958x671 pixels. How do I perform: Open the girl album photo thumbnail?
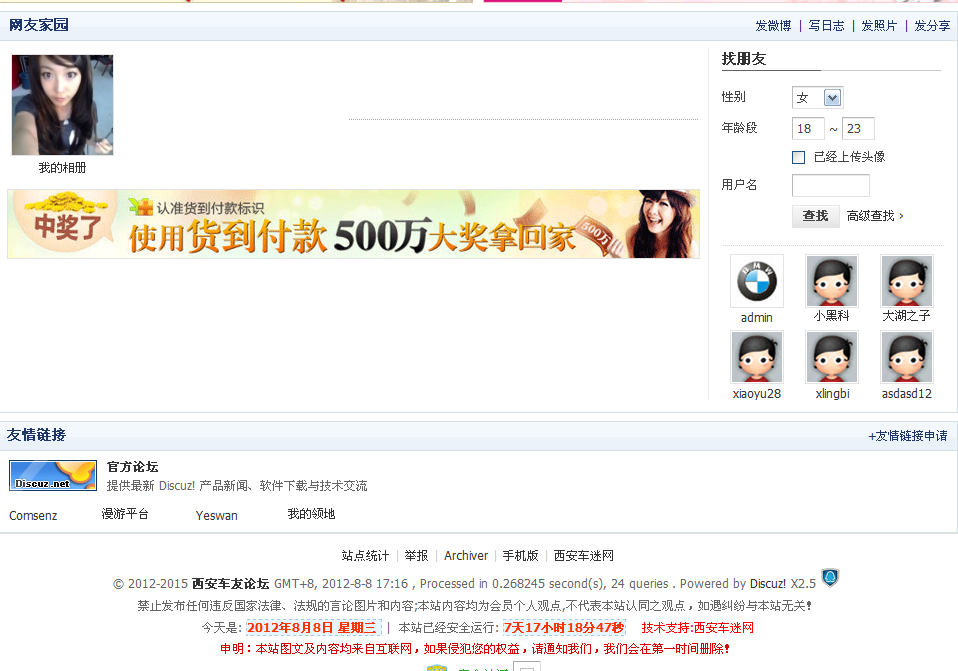point(62,105)
